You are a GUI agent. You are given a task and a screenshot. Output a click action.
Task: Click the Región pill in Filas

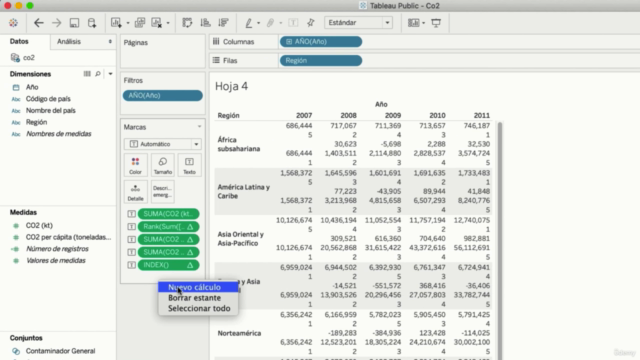click(x=321, y=60)
